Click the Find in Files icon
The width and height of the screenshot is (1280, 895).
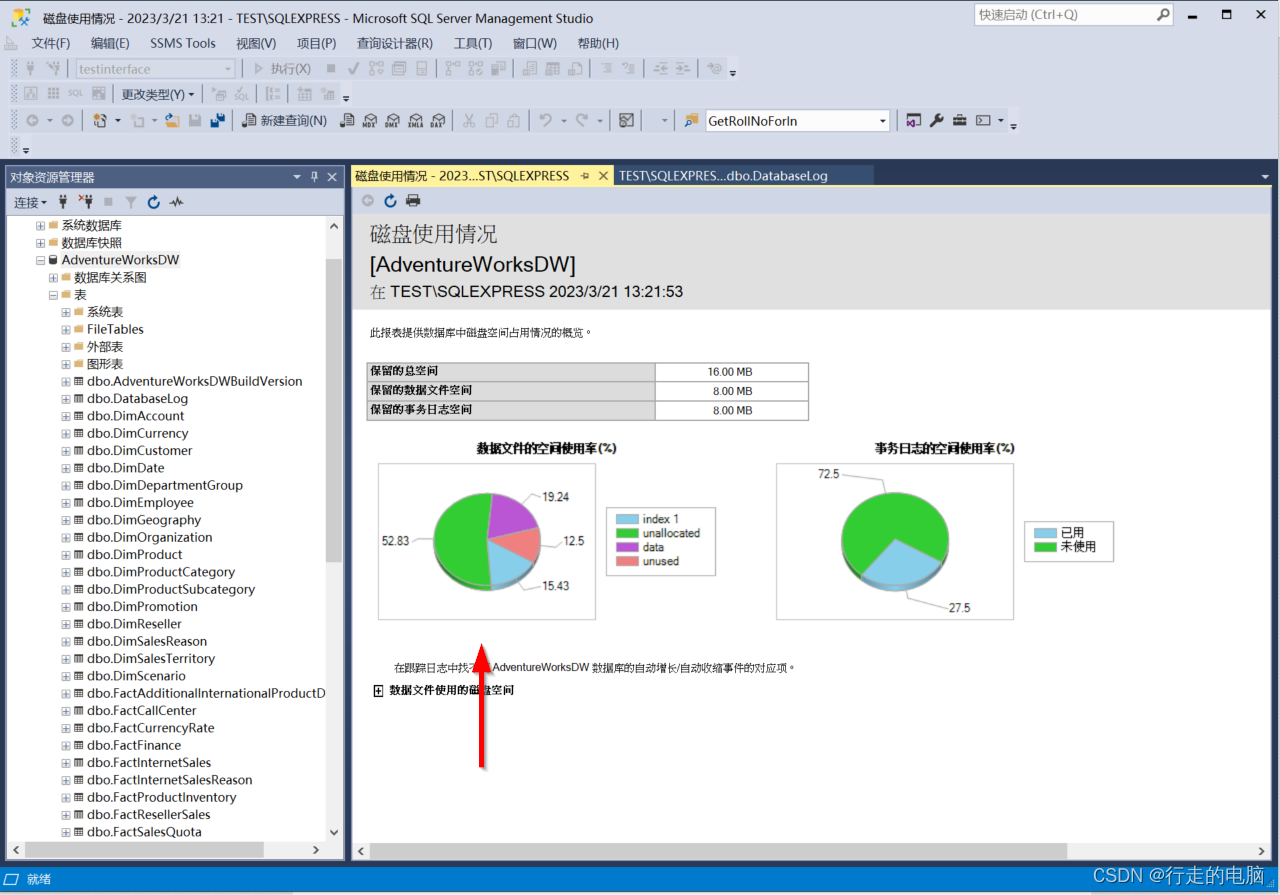[691, 121]
